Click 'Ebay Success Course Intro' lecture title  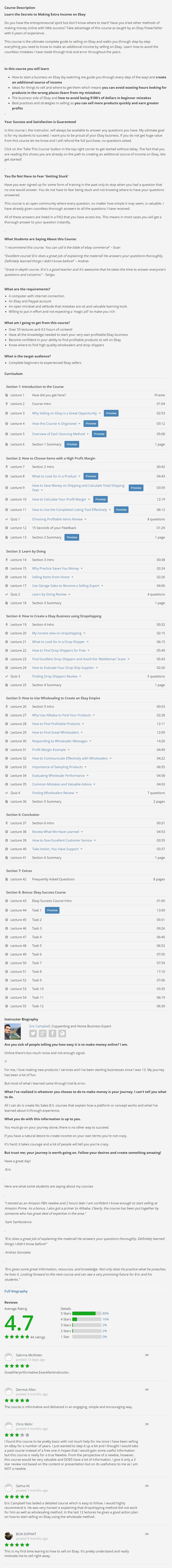coord(52,901)
